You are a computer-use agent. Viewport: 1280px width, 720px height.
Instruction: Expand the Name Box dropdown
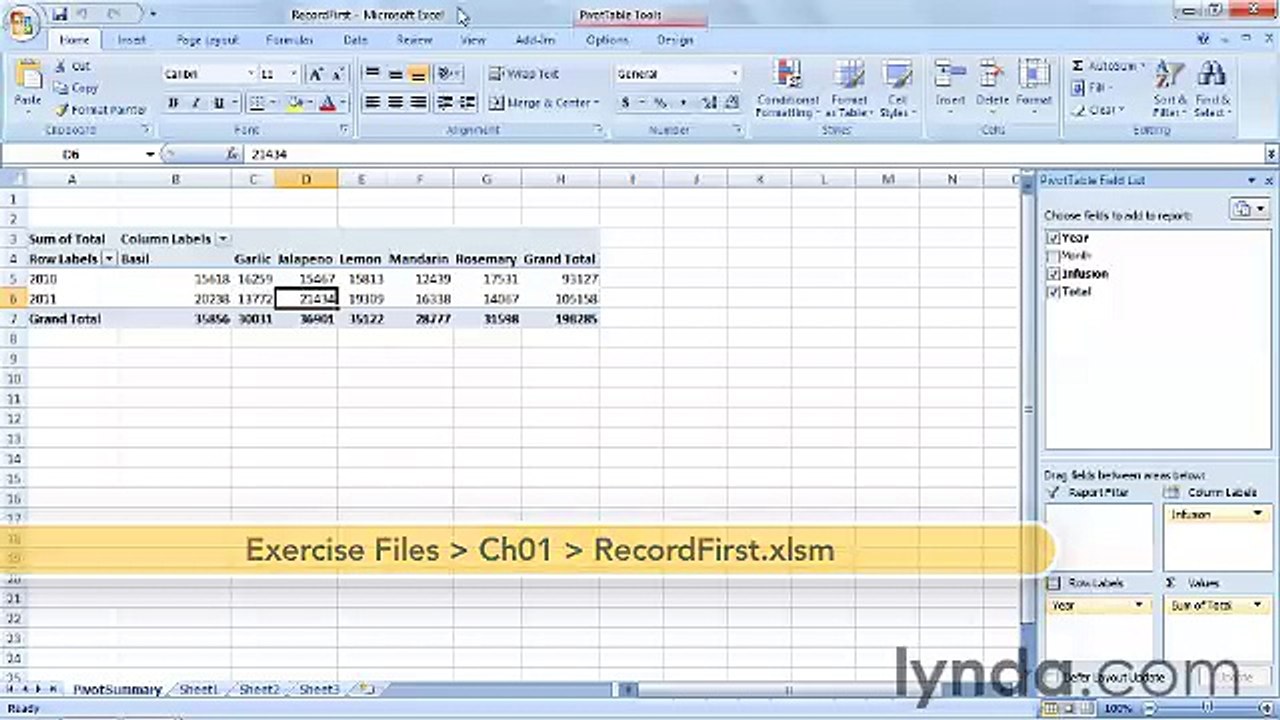(x=150, y=155)
